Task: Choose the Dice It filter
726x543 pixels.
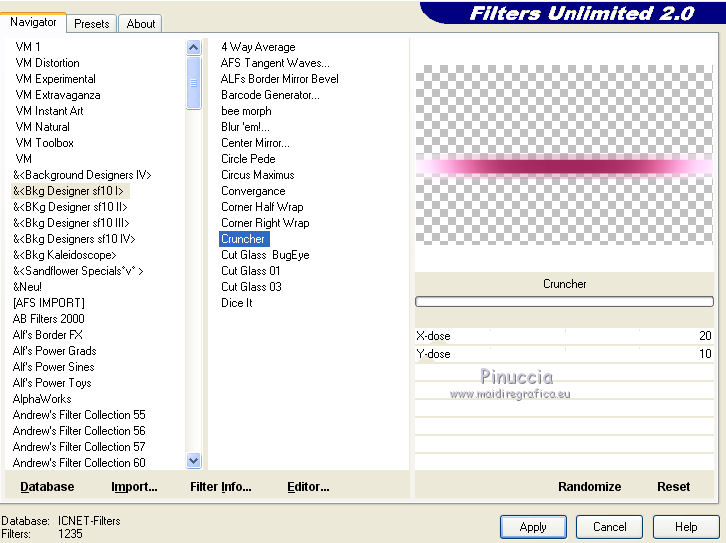Action: pos(237,303)
